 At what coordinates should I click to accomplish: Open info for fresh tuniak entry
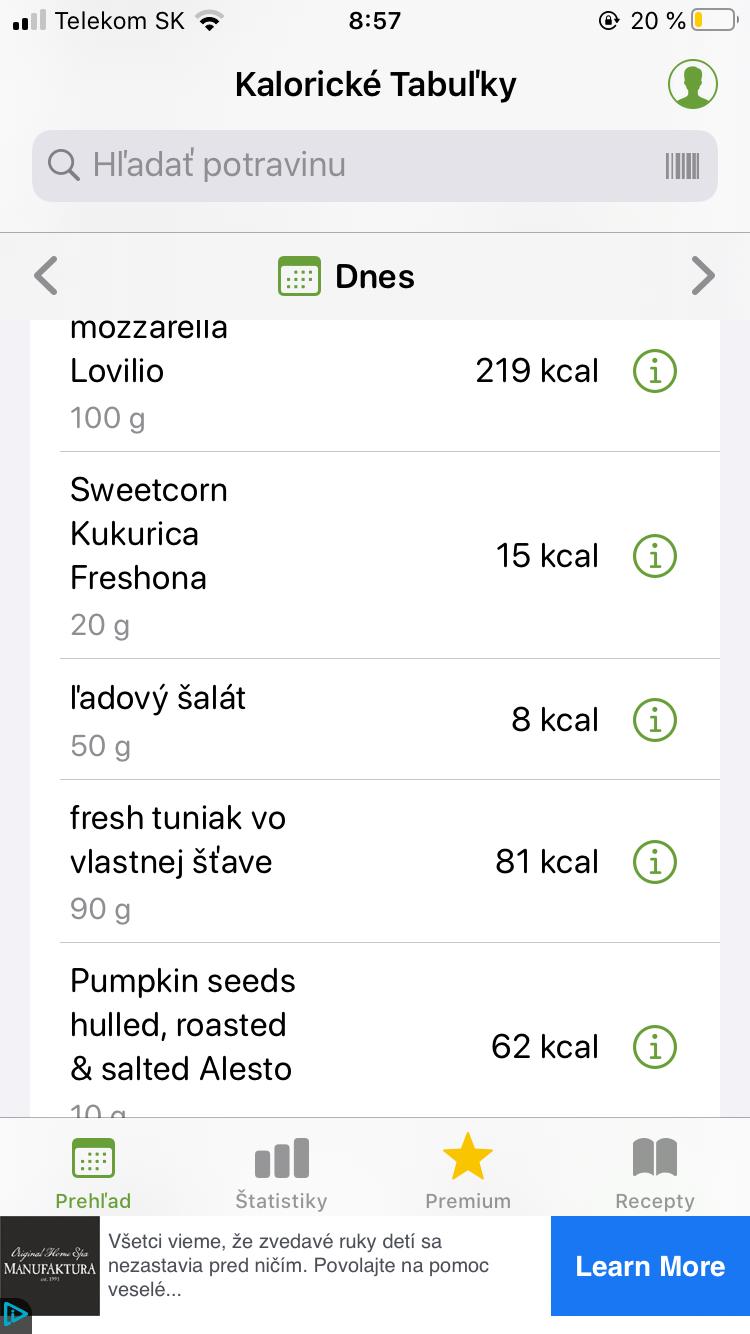(655, 862)
